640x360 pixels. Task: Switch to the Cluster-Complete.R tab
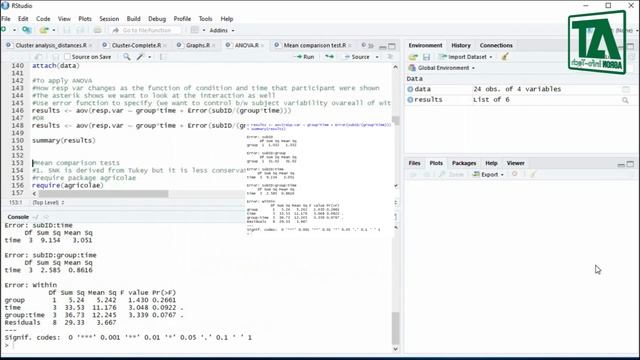(x=136, y=45)
